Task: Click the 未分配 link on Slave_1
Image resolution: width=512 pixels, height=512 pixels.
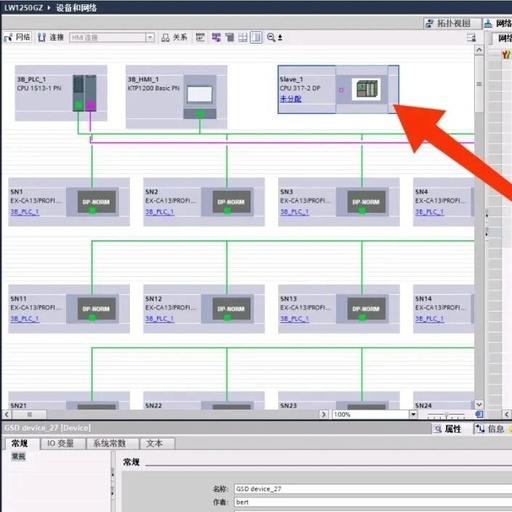Action: pos(291,99)
